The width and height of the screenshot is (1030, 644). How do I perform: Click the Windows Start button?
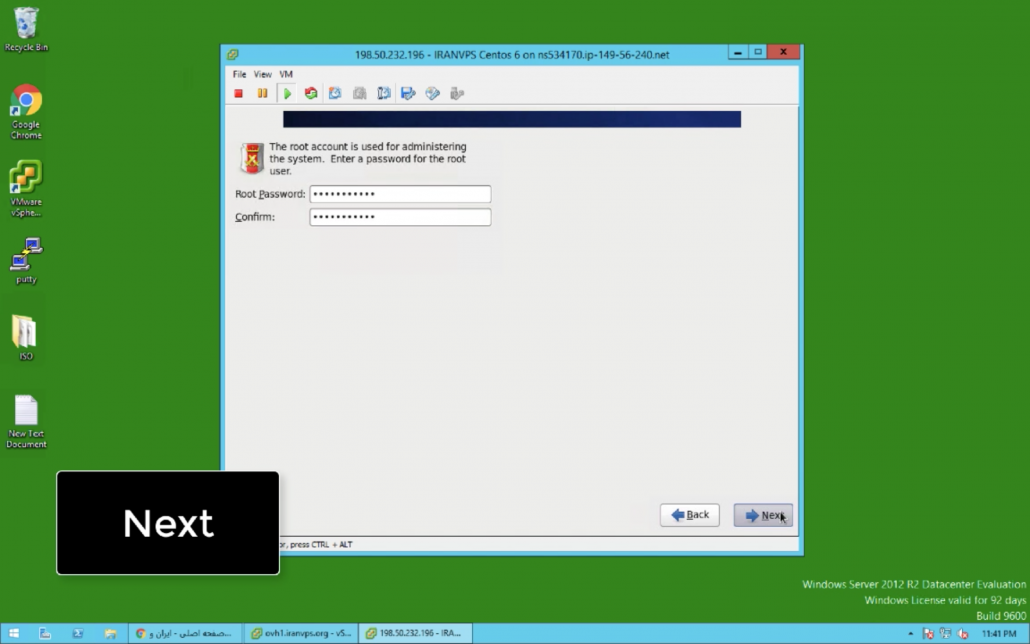[14, 633]
